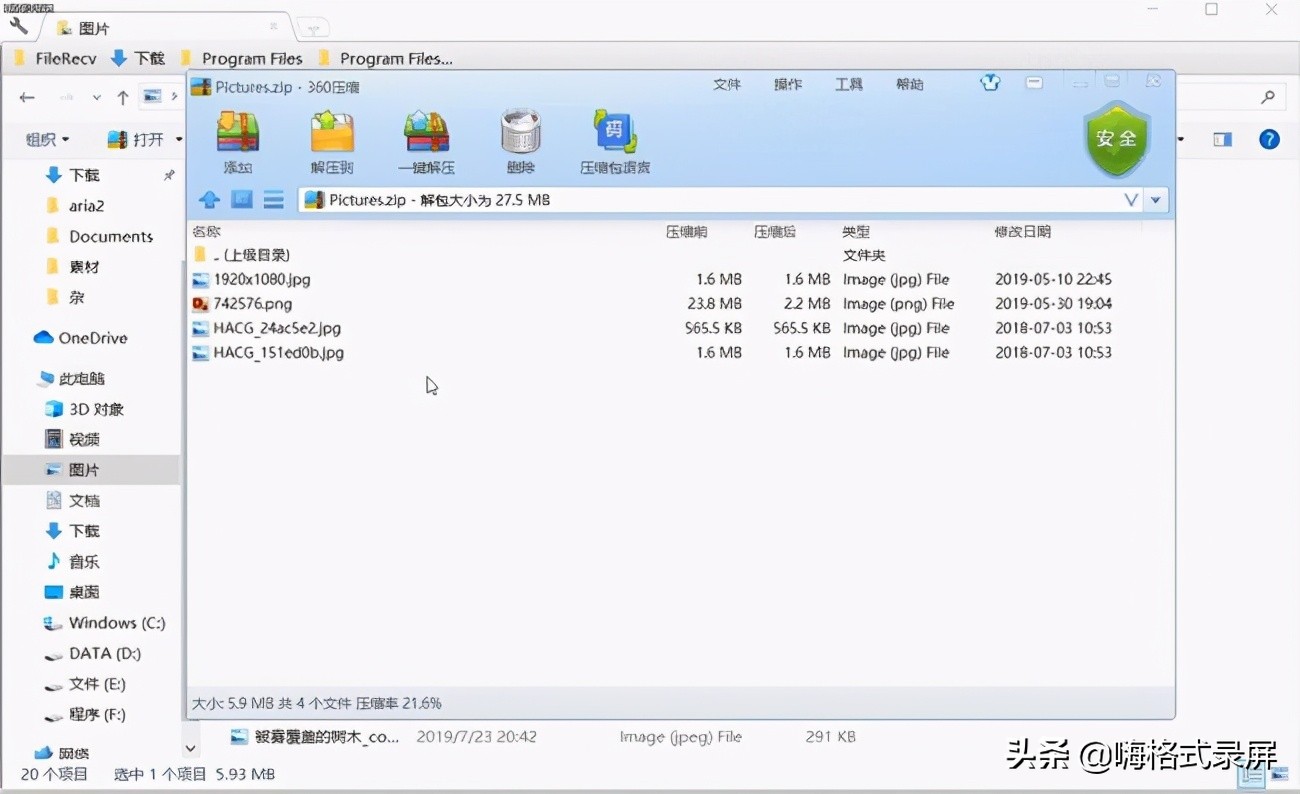
Task: Click the wrench icon in the Explorer title bar
Action: point(19,26)
